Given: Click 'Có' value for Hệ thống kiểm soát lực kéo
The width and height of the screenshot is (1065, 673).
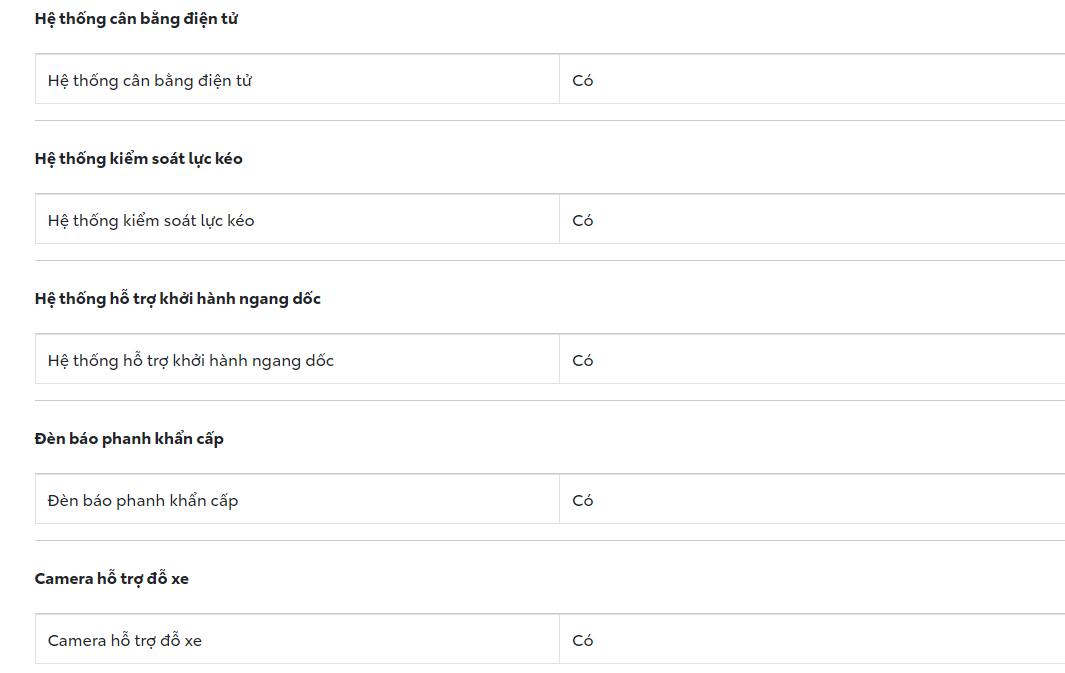Looking at the screenshot, I should tap(583, 220).
